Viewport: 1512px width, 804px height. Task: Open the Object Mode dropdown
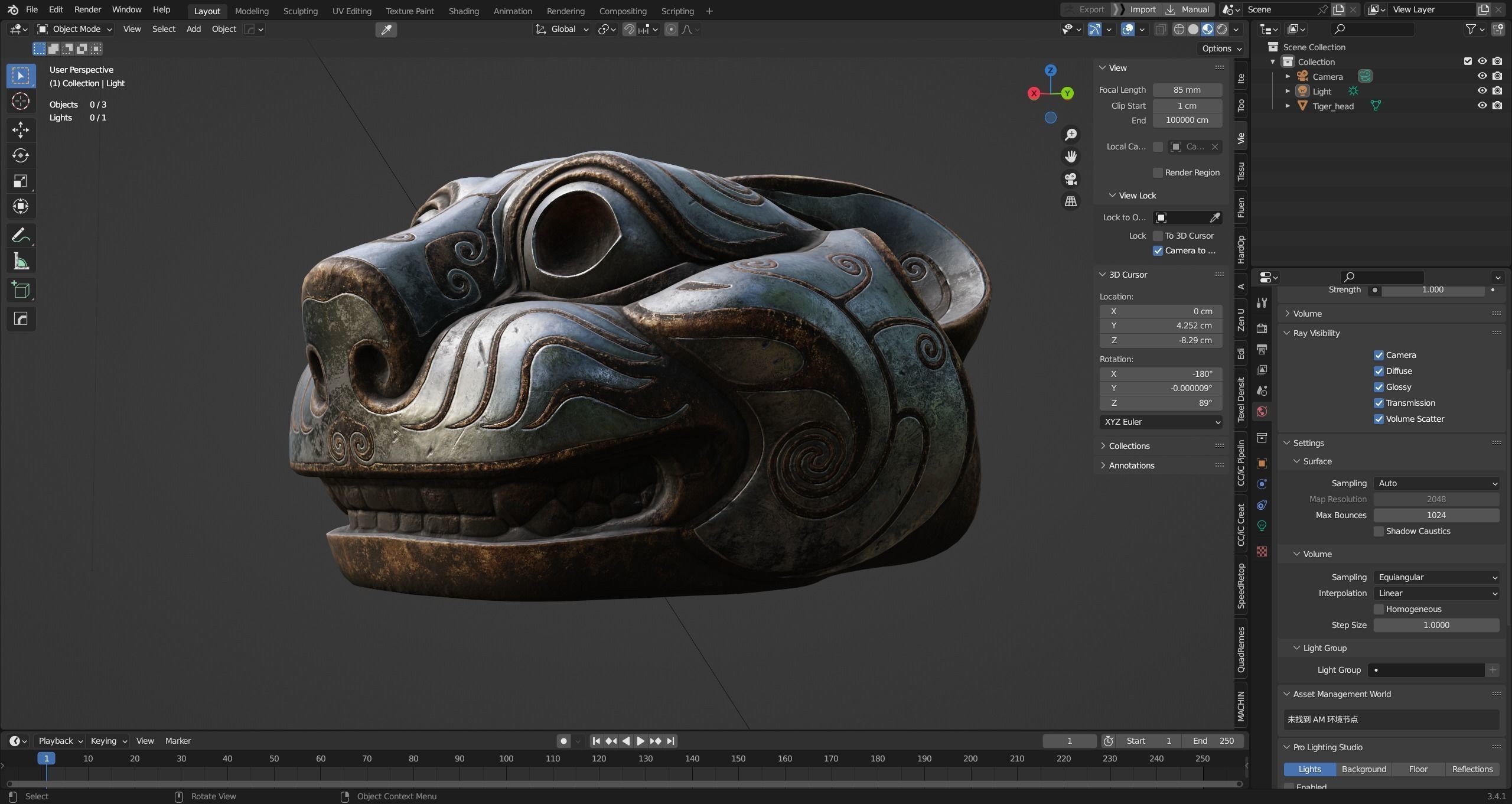(x=74, y=29)
